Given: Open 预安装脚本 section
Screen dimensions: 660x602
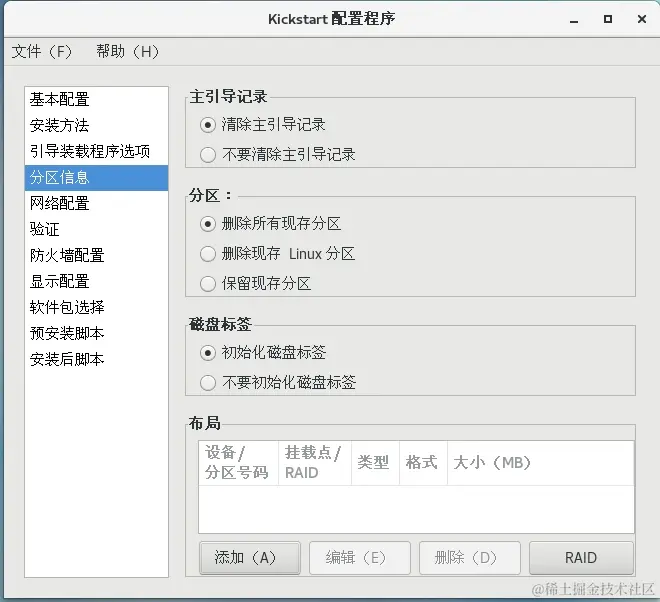Looking at the screenshot, I should [96, 333].
